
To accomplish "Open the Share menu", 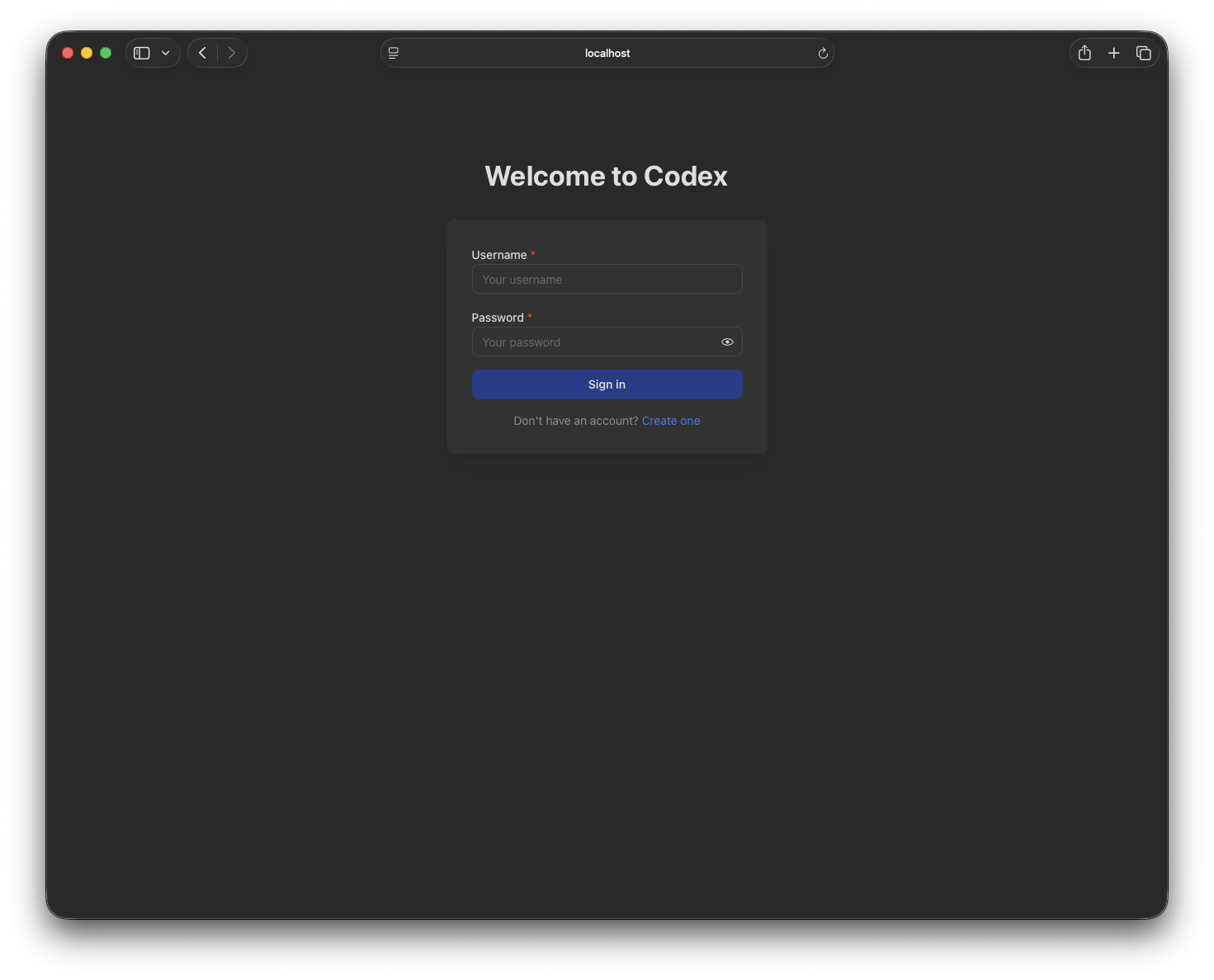I will point(1084,52).
